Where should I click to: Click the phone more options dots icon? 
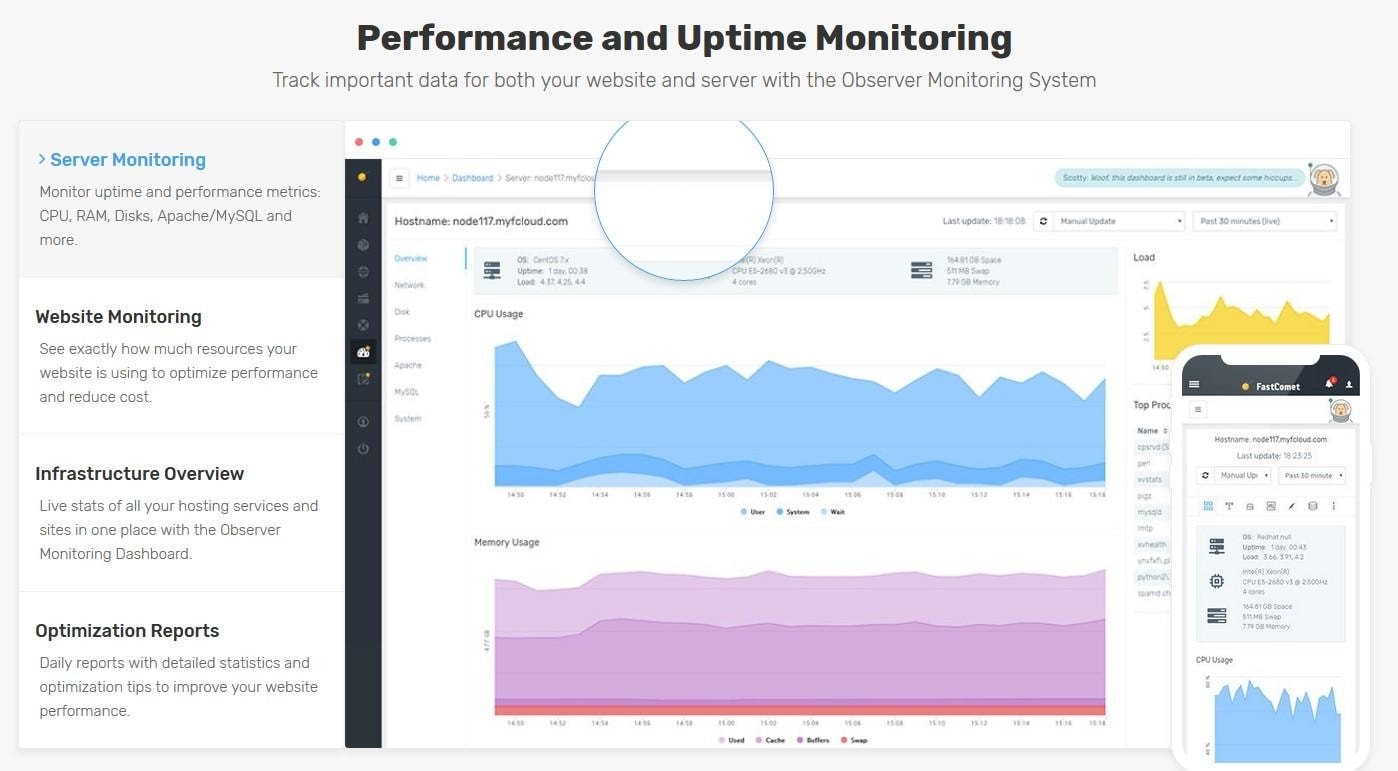tap(1333, 506)
